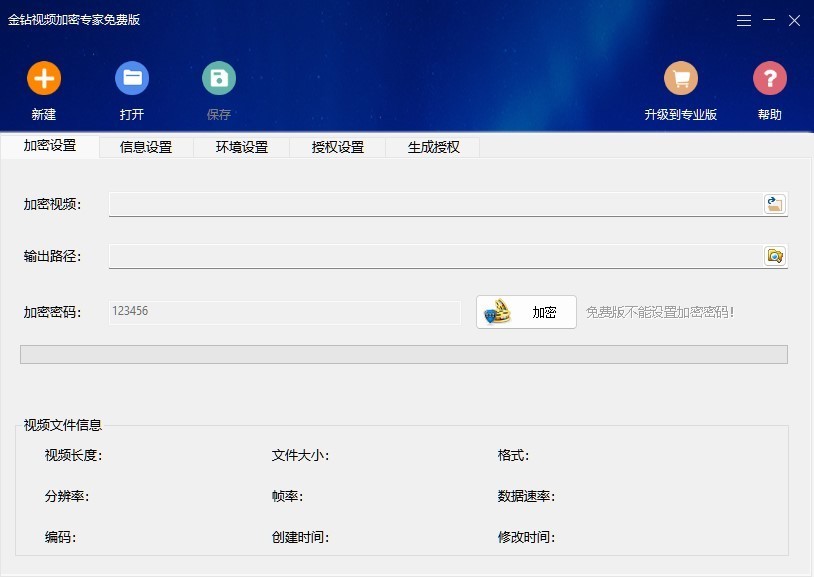Open Help via the question mark icon

click(x=770, y=78)
